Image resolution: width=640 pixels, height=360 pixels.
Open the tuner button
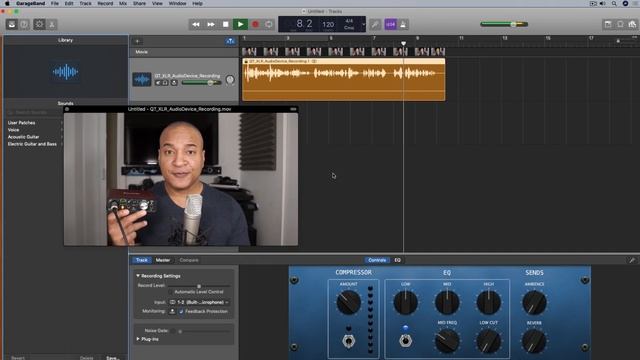pyautogui.click(x=375, y=24)
